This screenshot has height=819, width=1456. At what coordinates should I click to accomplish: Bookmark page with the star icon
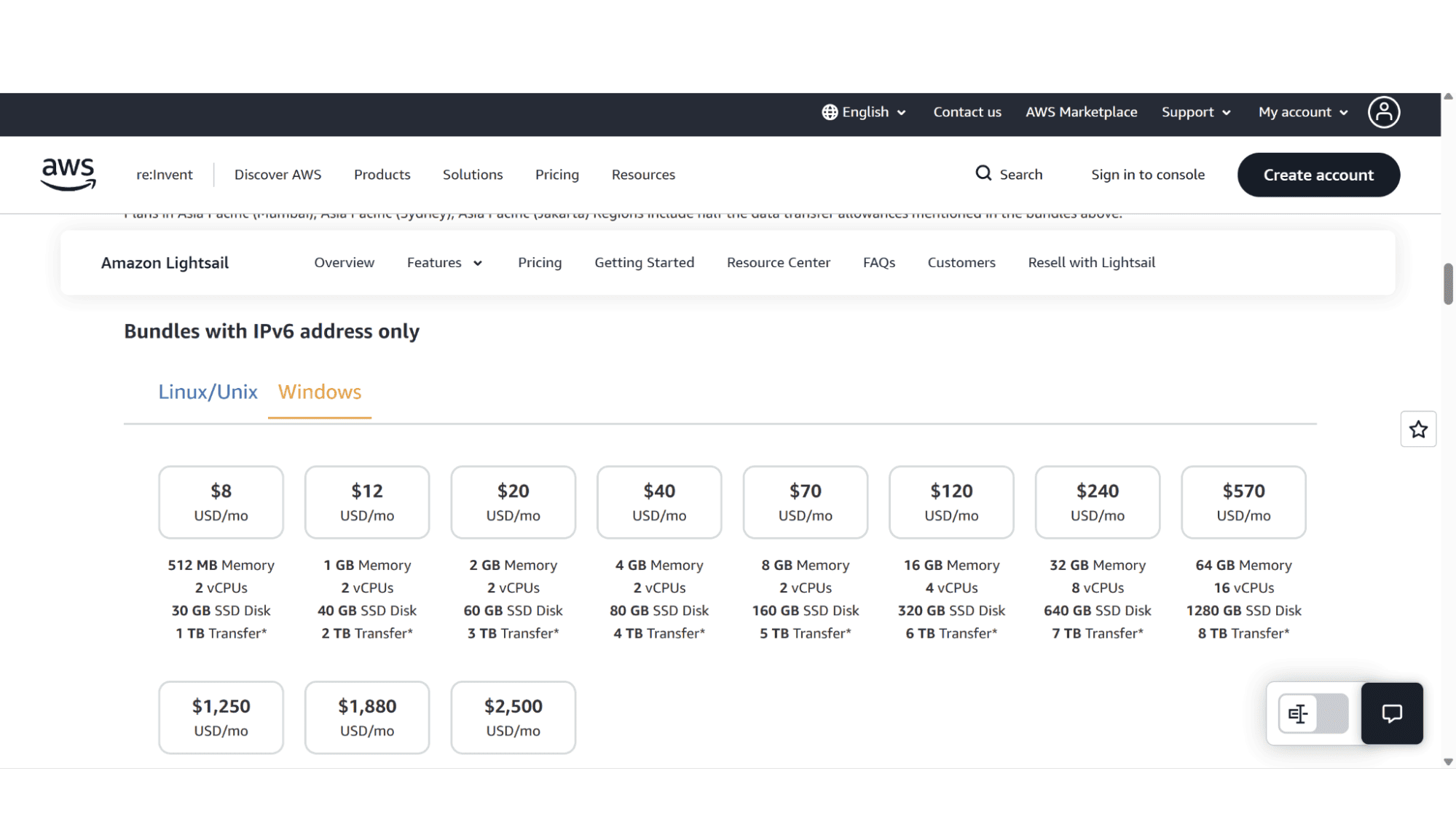tap(1417, 430)
